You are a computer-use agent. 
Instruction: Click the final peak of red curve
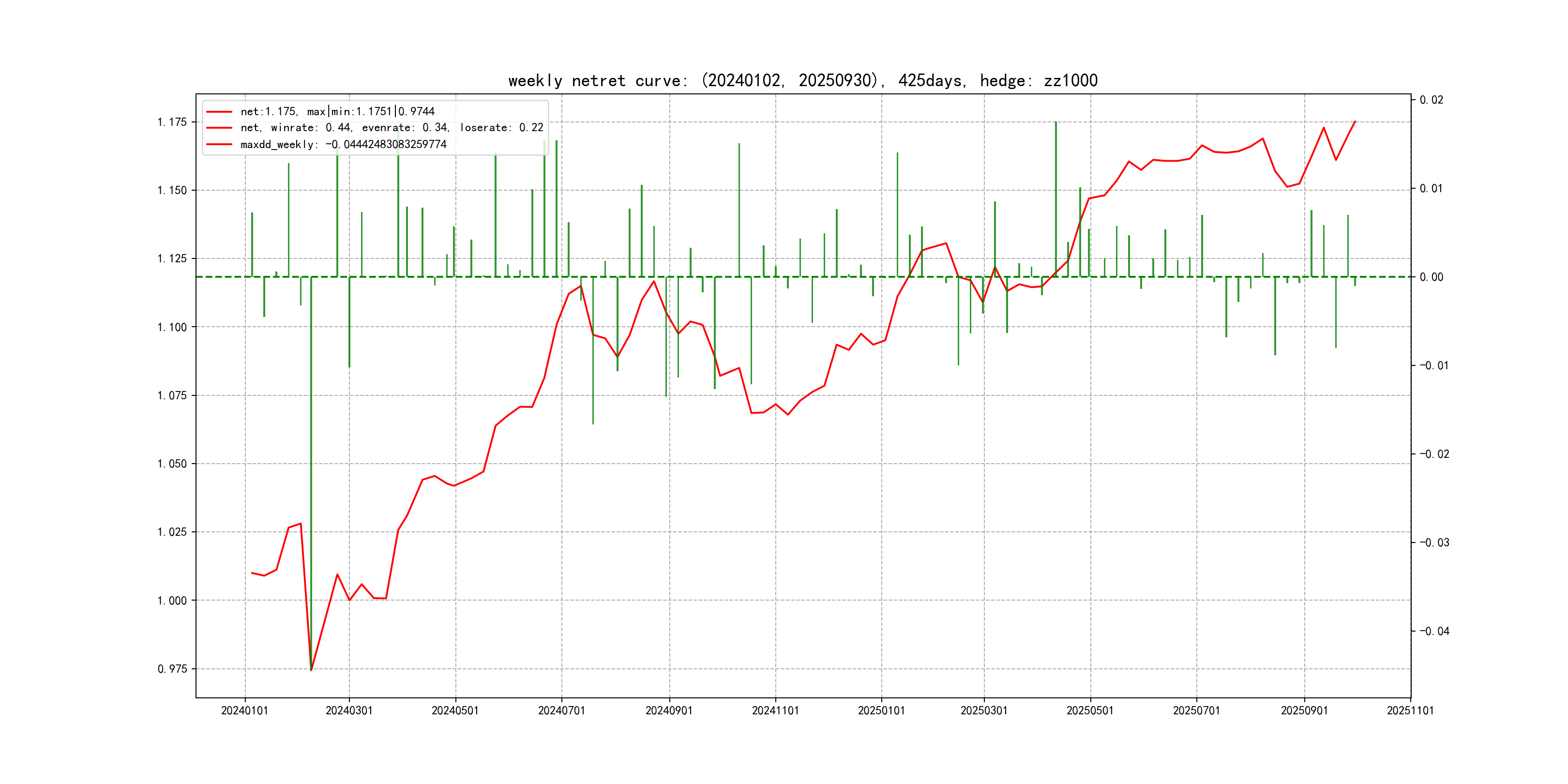(1355, 122)
